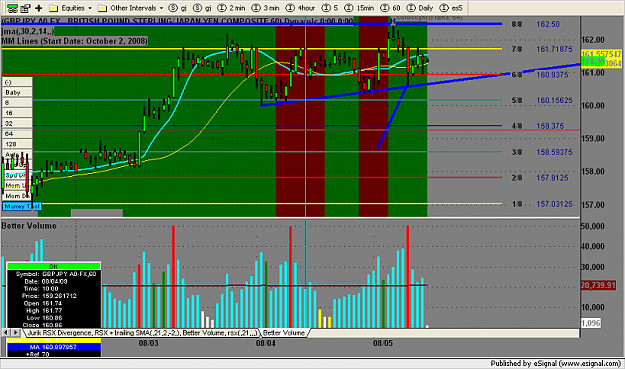Click the (-) Murrey frame button
Image resolution: width=625 pixels, height=369 pixels.
(x=17, y=82)
